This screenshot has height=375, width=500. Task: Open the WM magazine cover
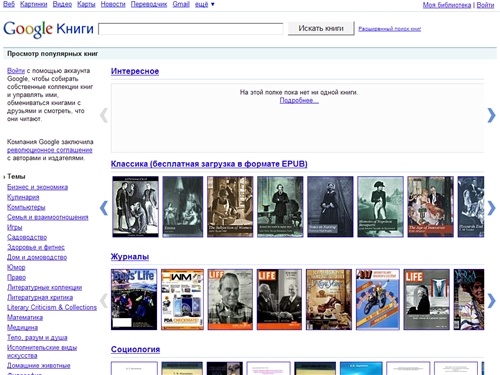[x=182, y=299]
